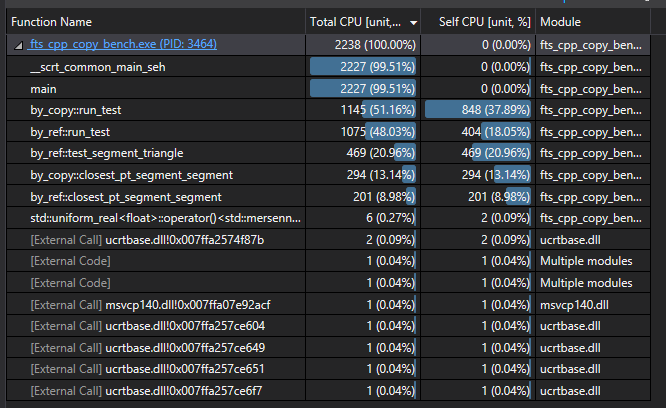Click msvcp140.dll module cell
The height and width of the screenshot is (408, 666).
point(593,305)
